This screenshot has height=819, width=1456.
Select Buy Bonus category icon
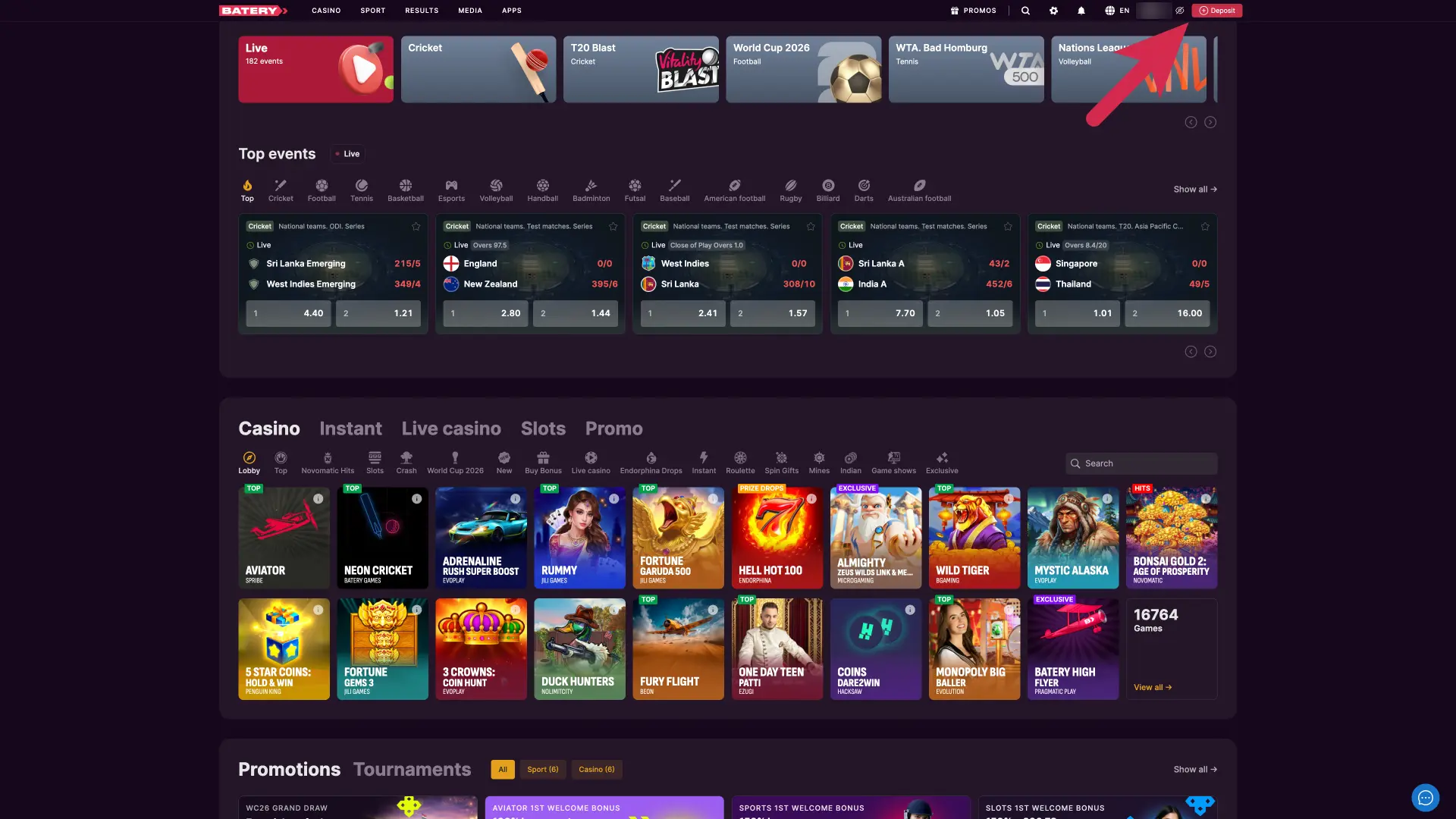[x=543, y=463]
